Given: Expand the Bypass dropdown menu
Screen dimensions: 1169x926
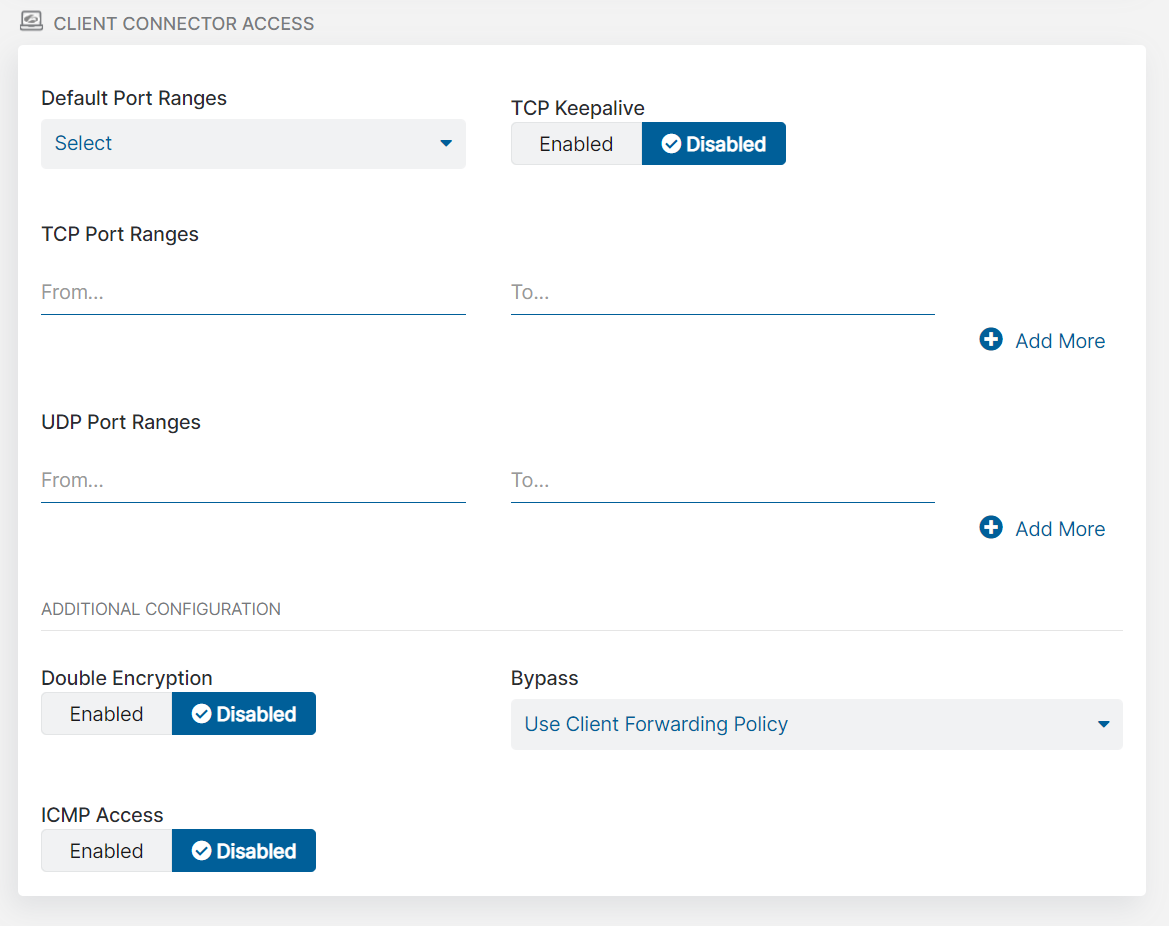Looking at the screenshot, I should (816, 724).
